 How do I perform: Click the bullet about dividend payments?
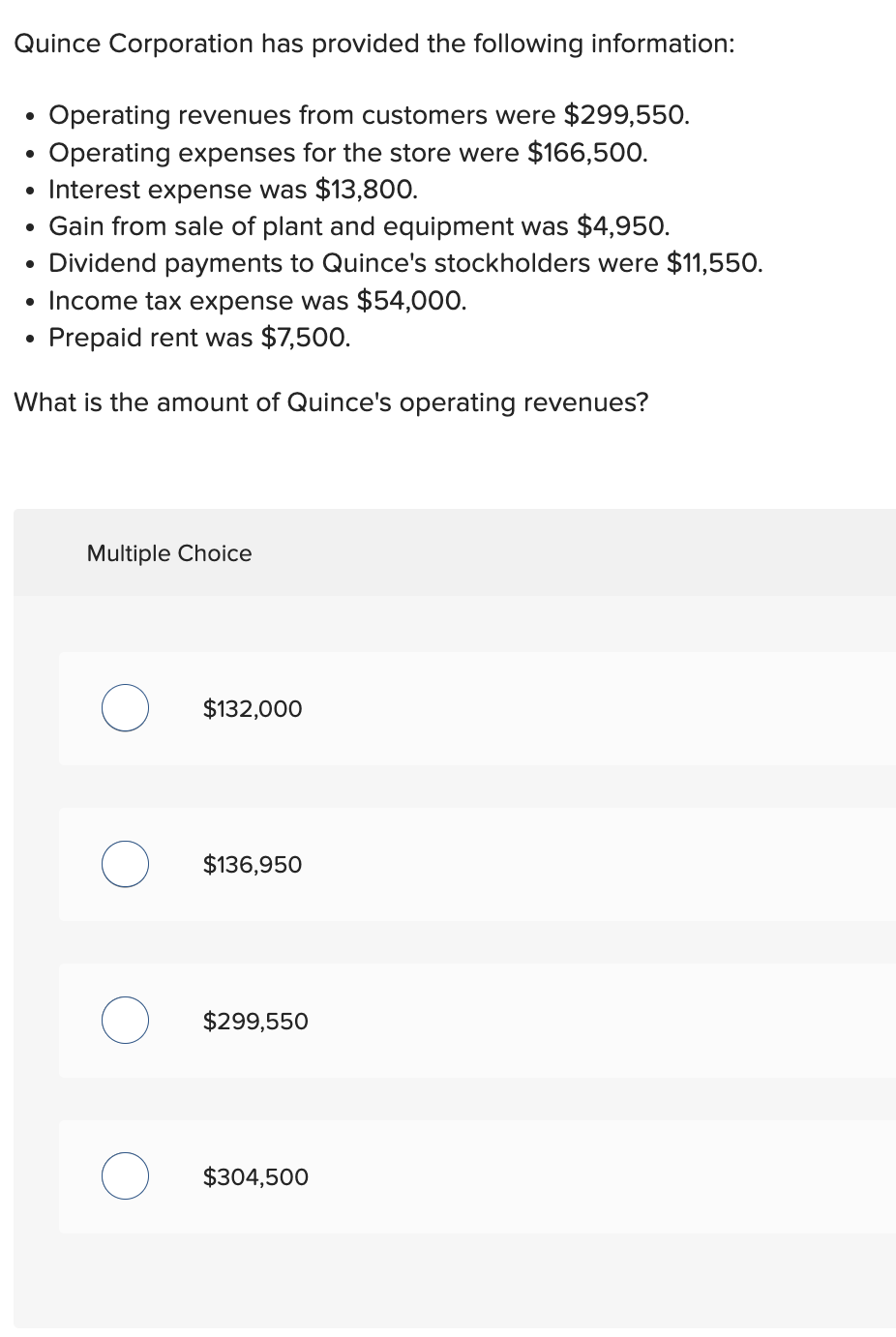(406, 262)
